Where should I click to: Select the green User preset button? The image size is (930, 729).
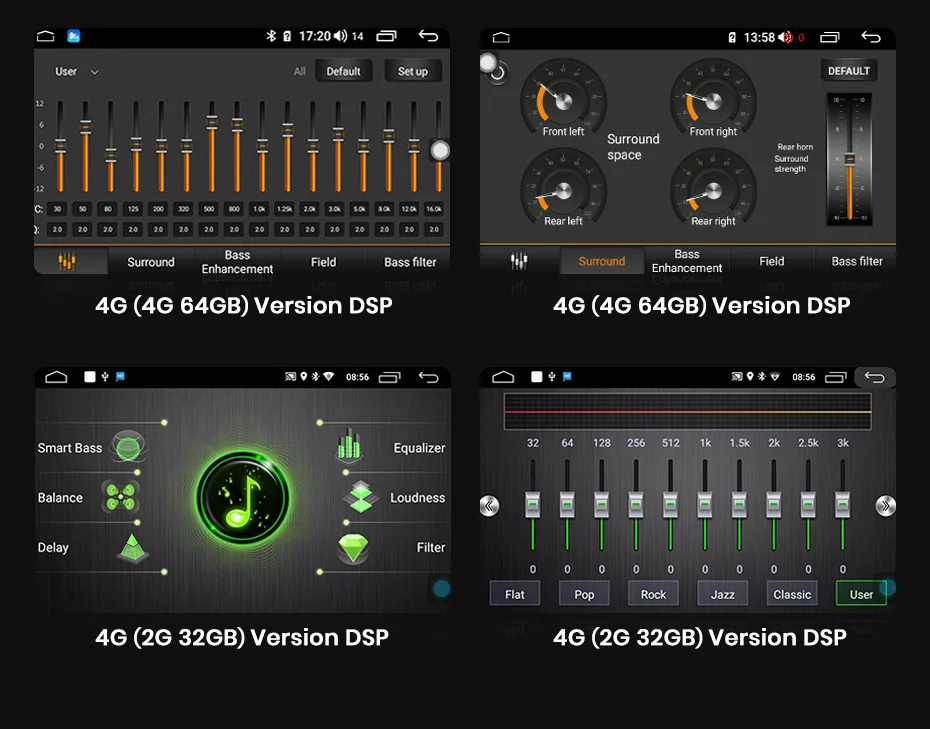pos(861,594)
